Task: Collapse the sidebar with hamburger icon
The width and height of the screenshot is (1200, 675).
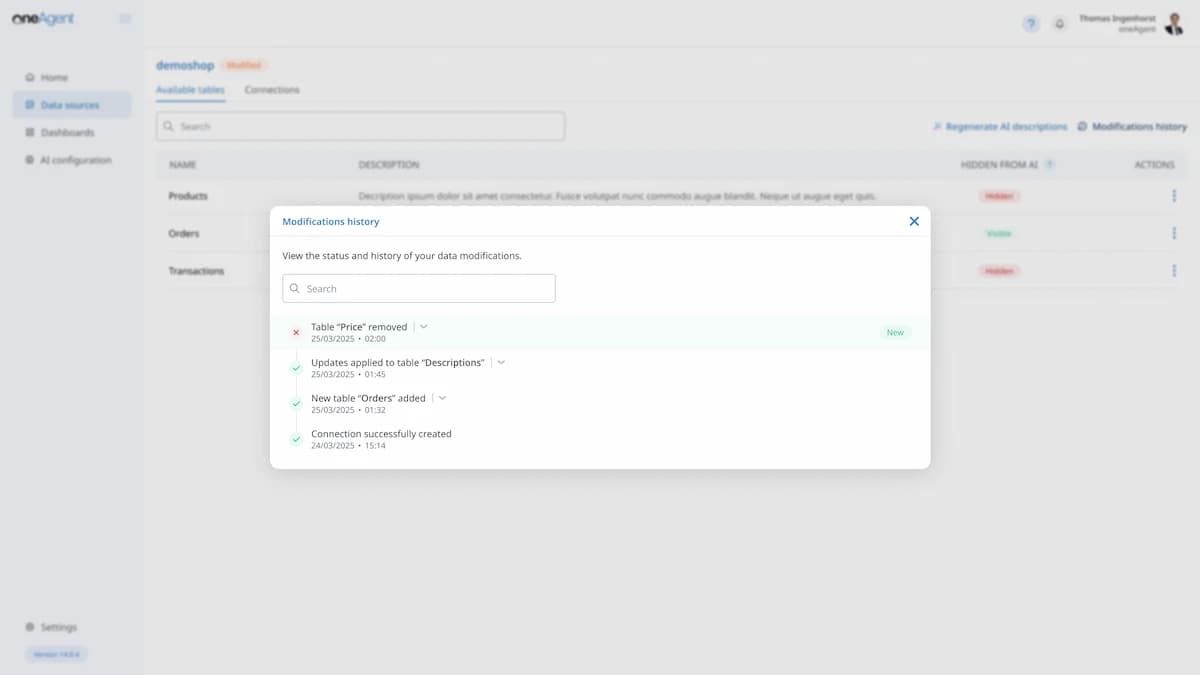Action: (125, 19)
